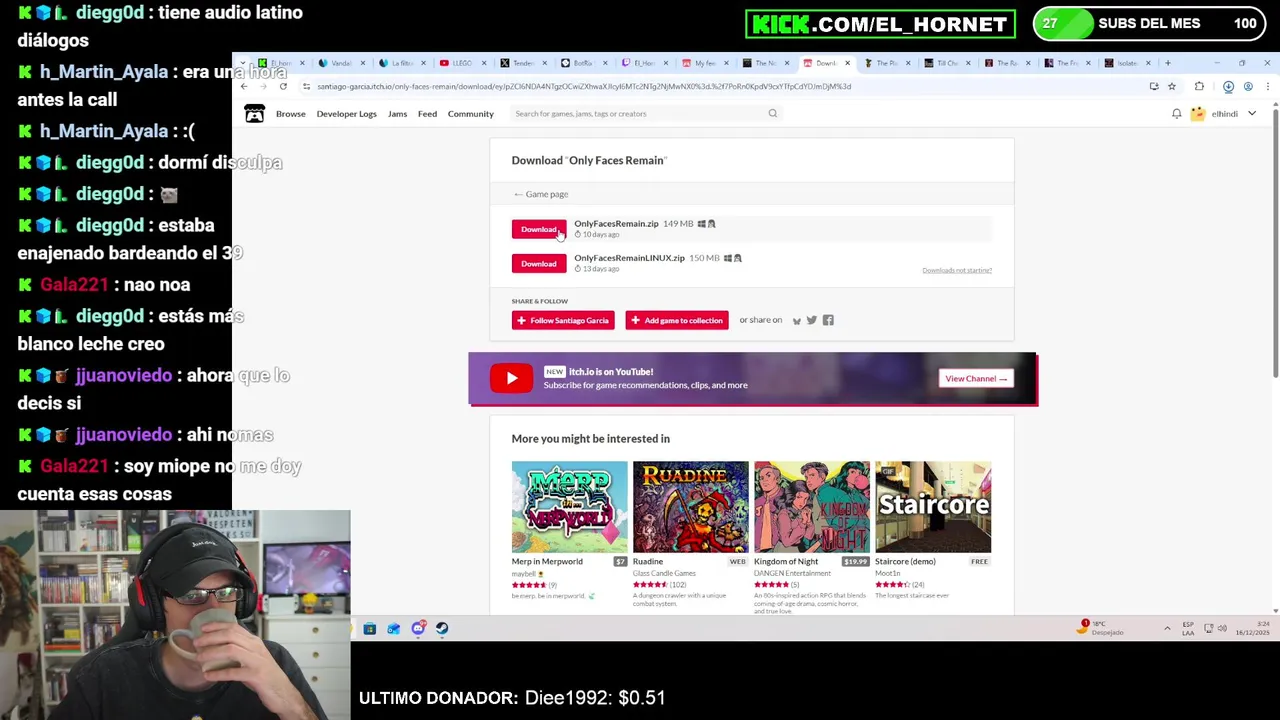This screenshot has width=1280, height=720.
Task: Open the taskbar app icon left of Discord
Action: click(x=394, y=629)
